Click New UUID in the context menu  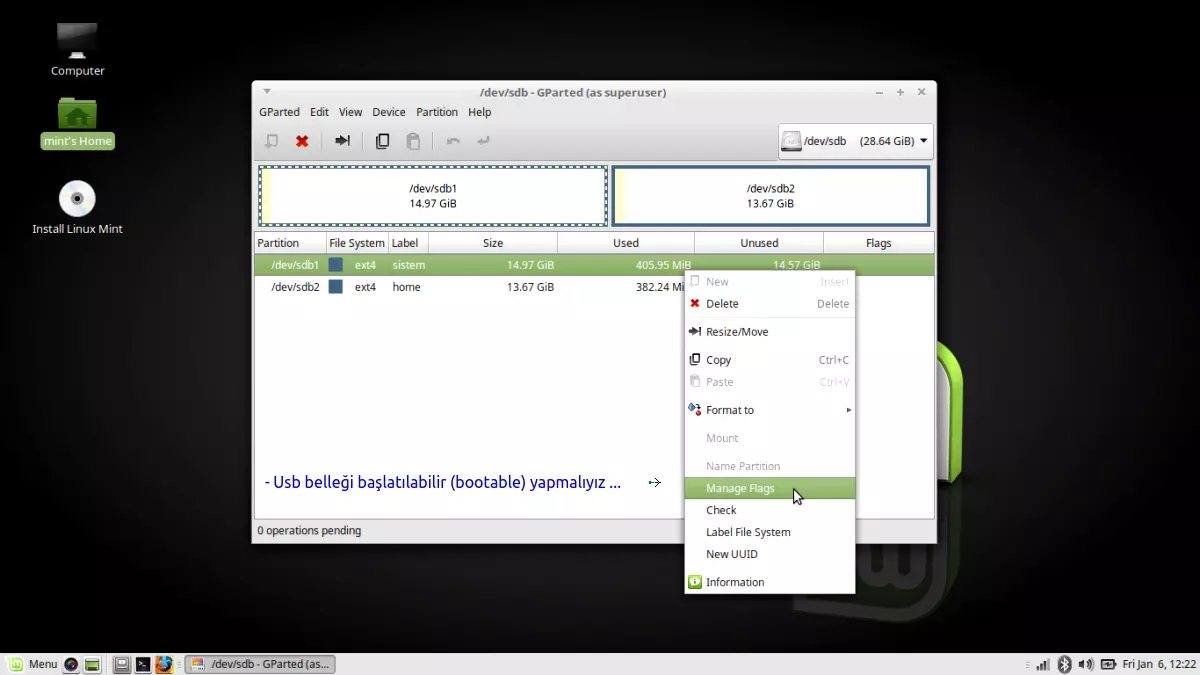[731, 554]
